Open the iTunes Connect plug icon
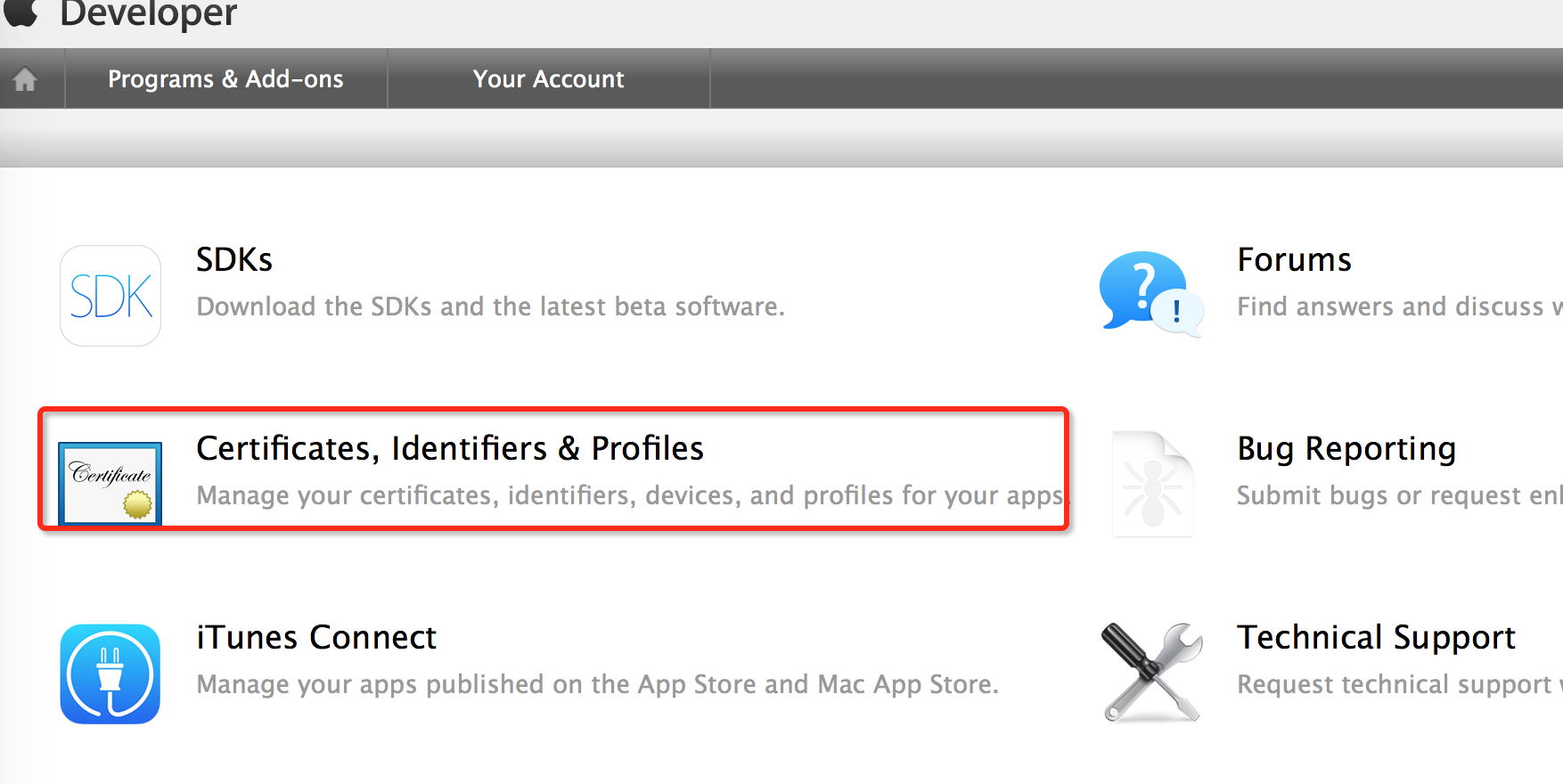Screen dimensions: 1563x784 pyautogui.click(x=110, y=674)
